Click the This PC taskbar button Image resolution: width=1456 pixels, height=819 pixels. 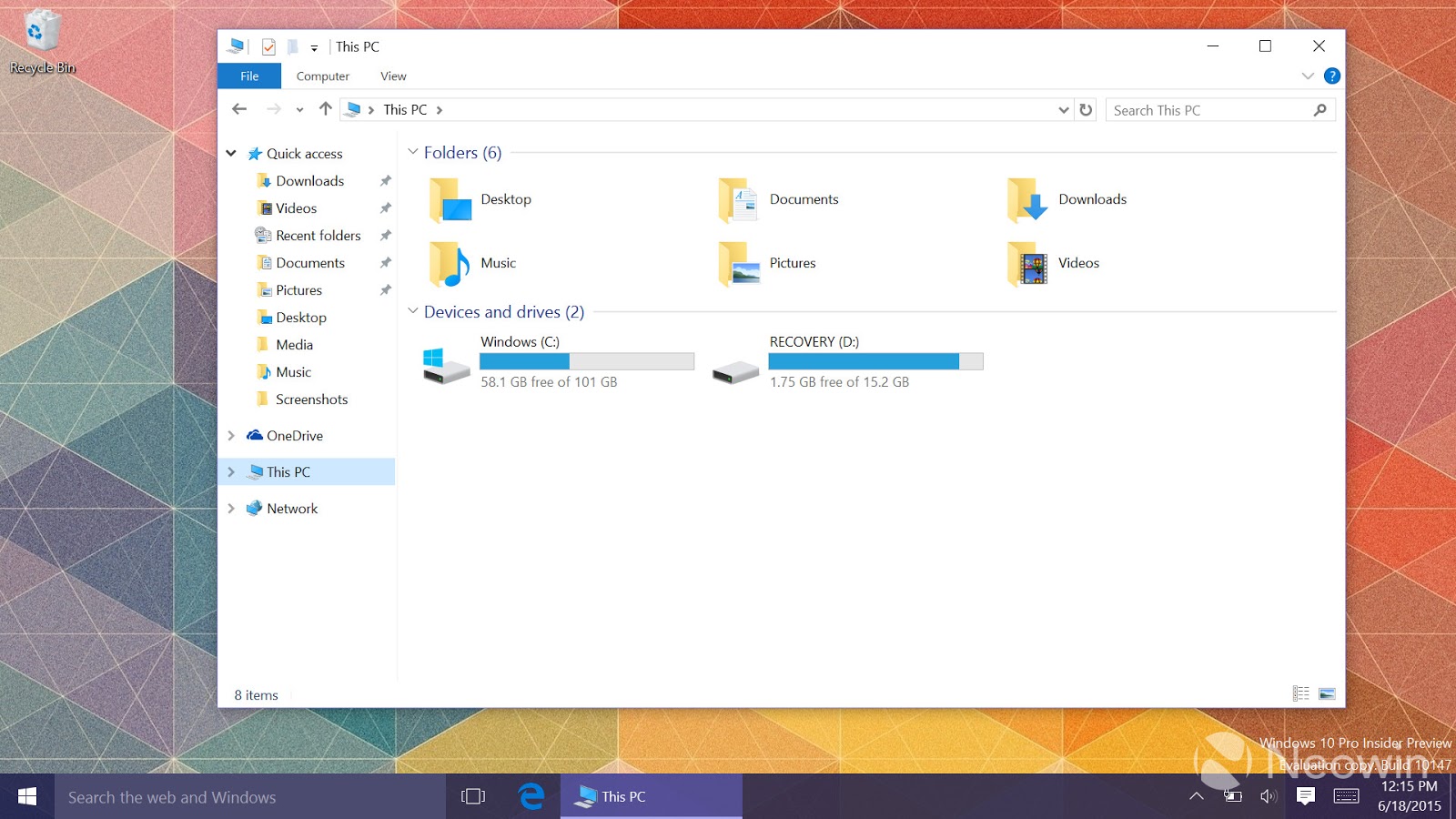[652, 796]
